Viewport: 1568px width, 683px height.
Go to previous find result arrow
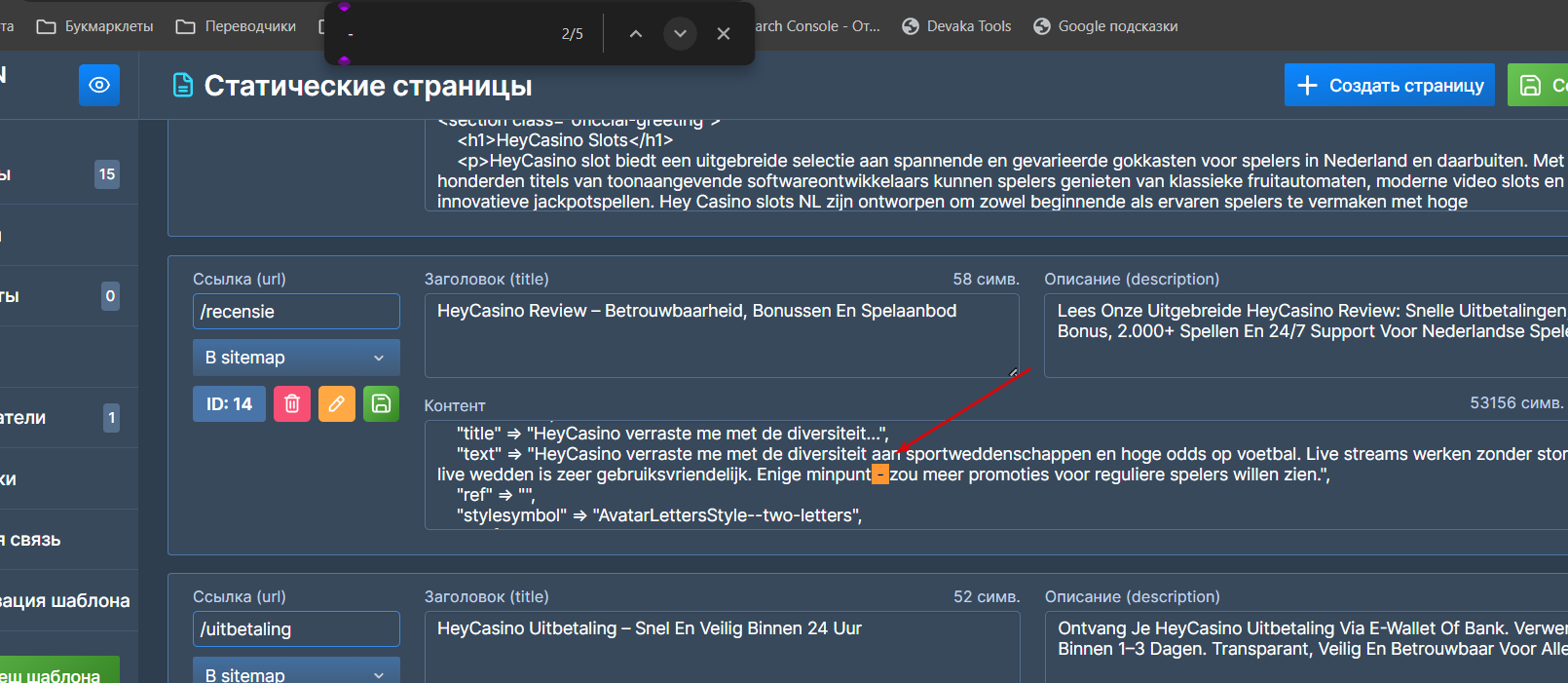point(635,33)
